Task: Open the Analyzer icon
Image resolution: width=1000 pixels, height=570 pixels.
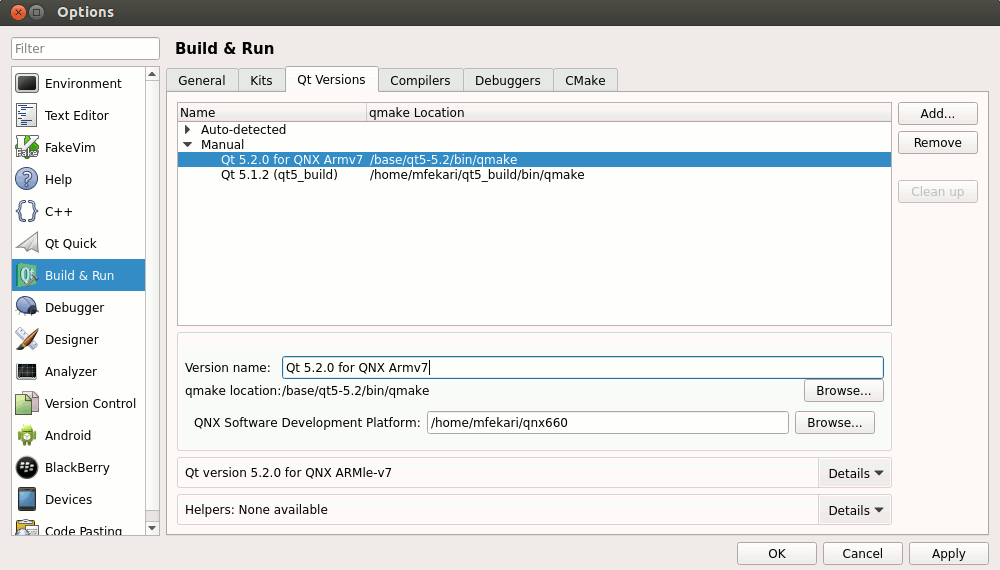Action: click(x=27, y=371)
